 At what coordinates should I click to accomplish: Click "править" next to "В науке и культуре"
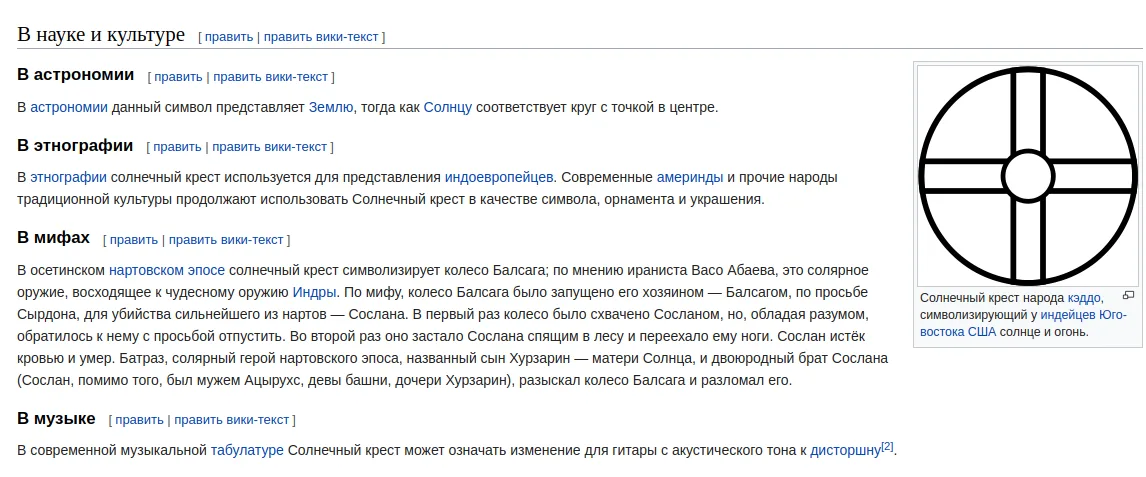click(229, 37)
